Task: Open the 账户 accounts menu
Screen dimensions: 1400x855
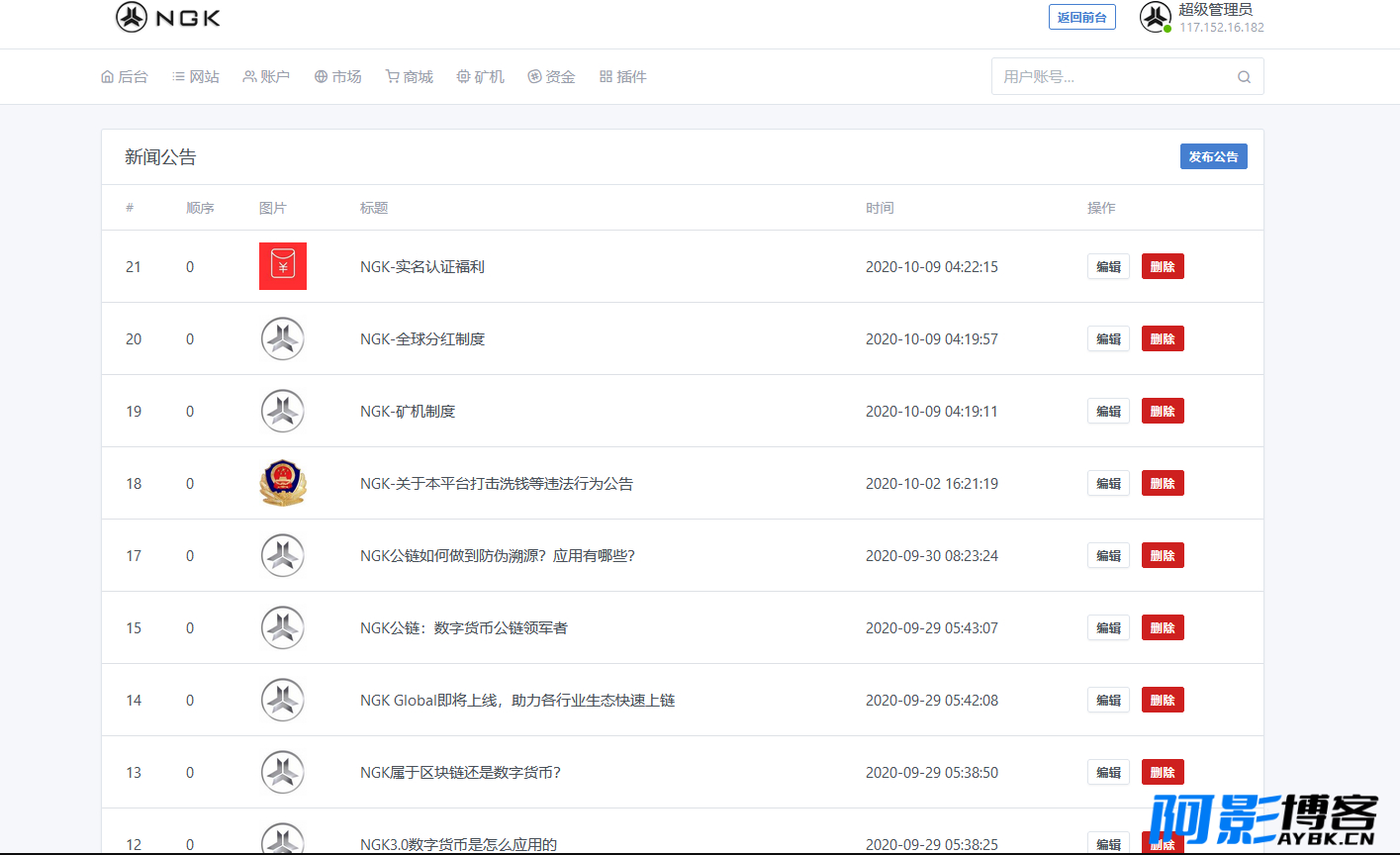Action: [x=266, y=76]
